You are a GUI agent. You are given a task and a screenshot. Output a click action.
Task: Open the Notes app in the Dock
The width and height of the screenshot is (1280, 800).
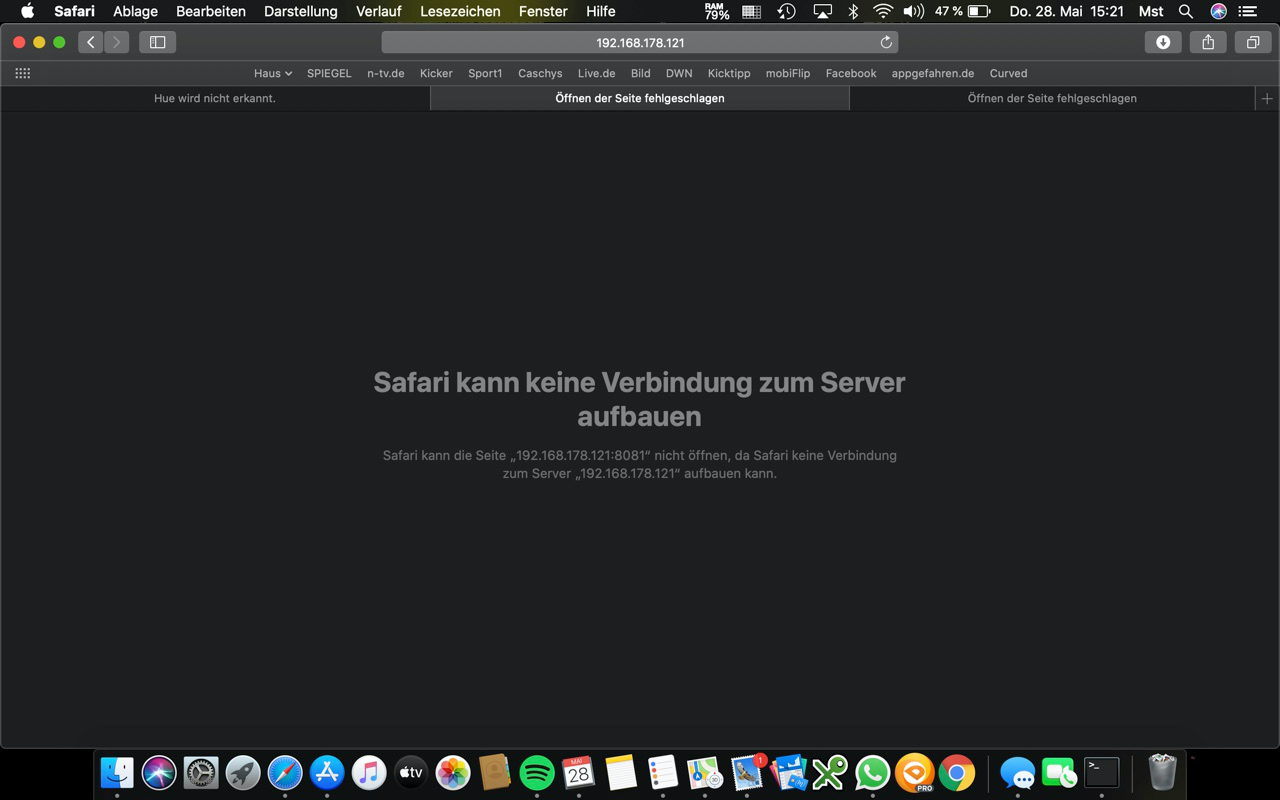coord(621,773)
